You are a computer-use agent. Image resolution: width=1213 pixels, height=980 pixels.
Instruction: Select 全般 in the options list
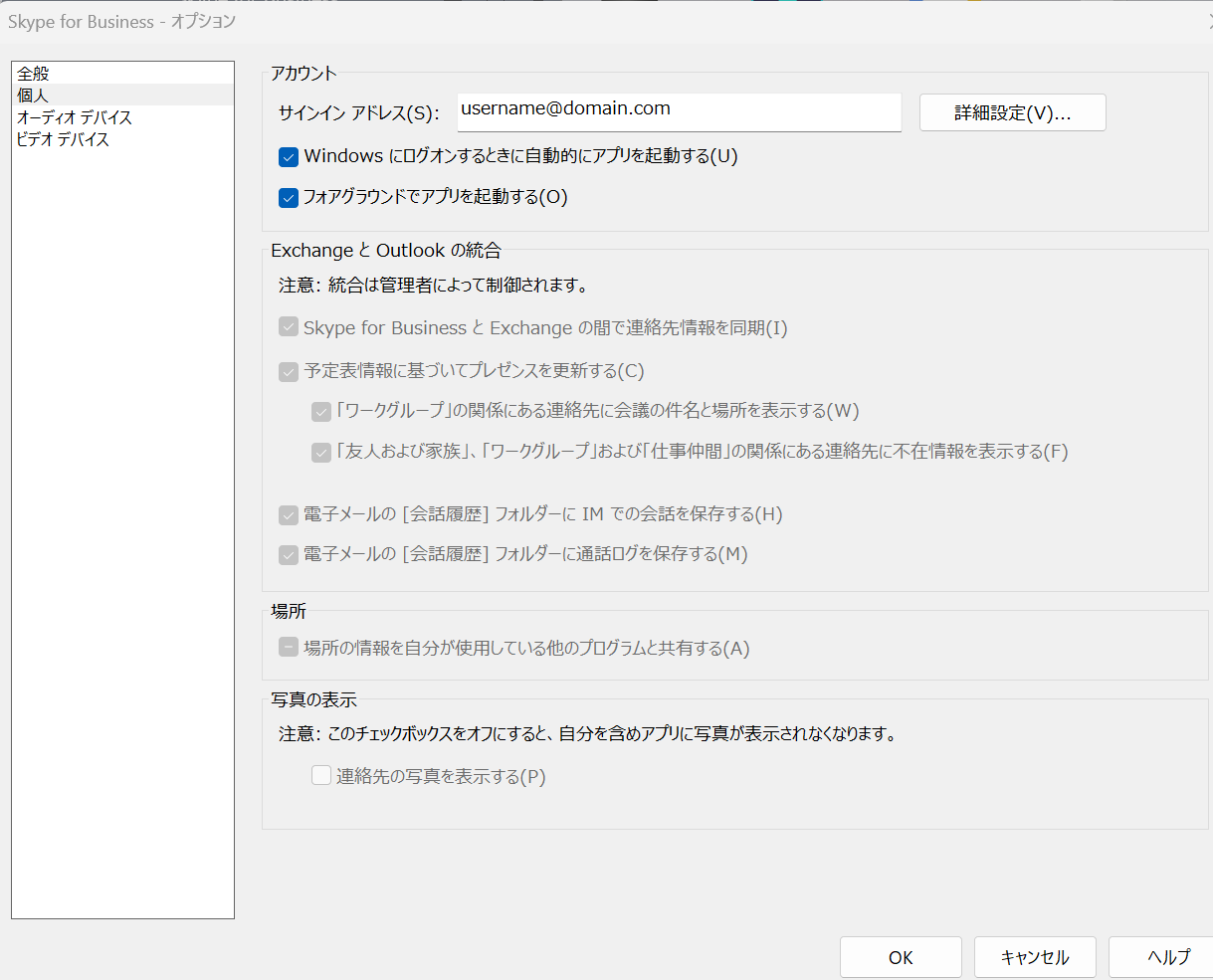click(34, 74)
